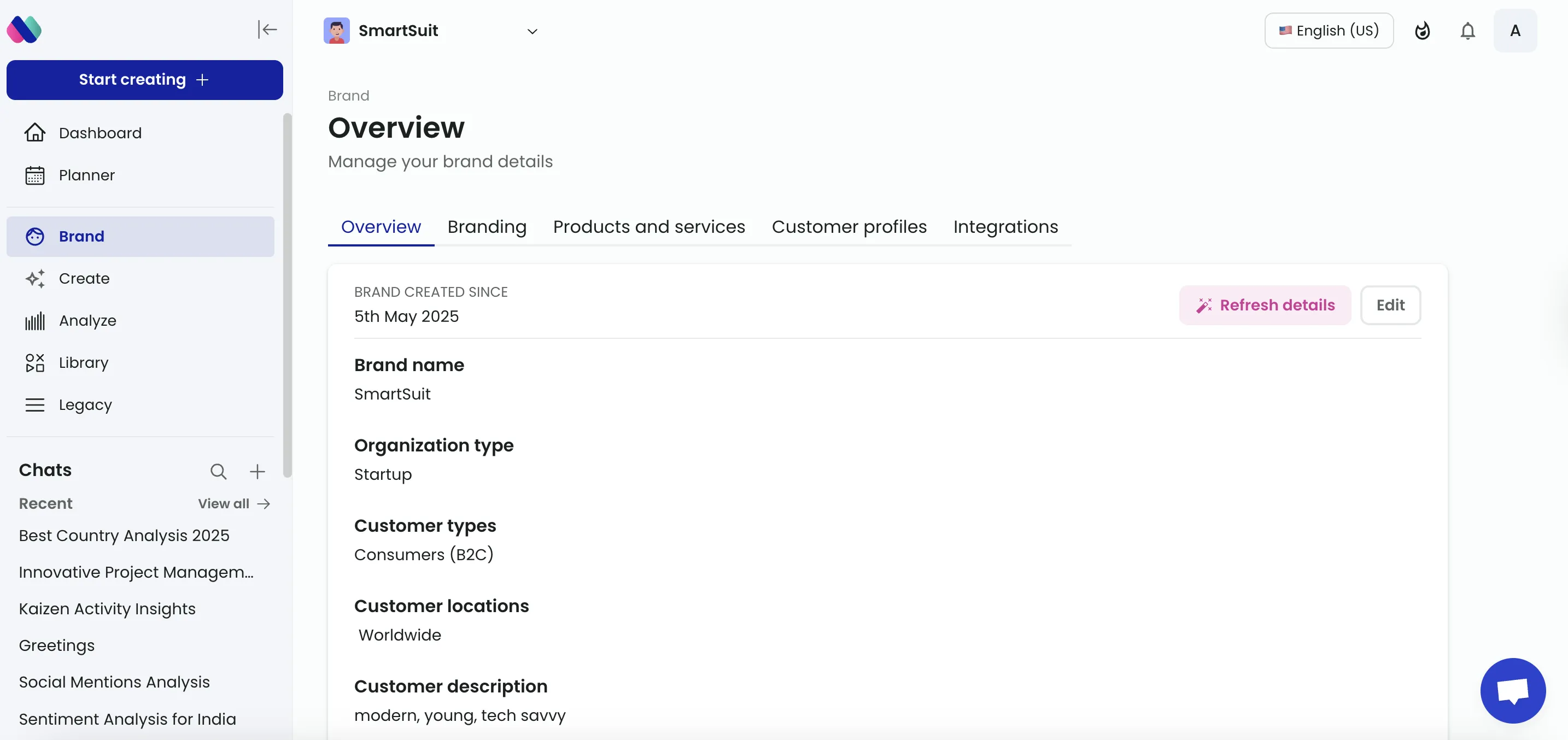Open the support chat bubble
The image size is (1568, 740).
(1513, 690)
